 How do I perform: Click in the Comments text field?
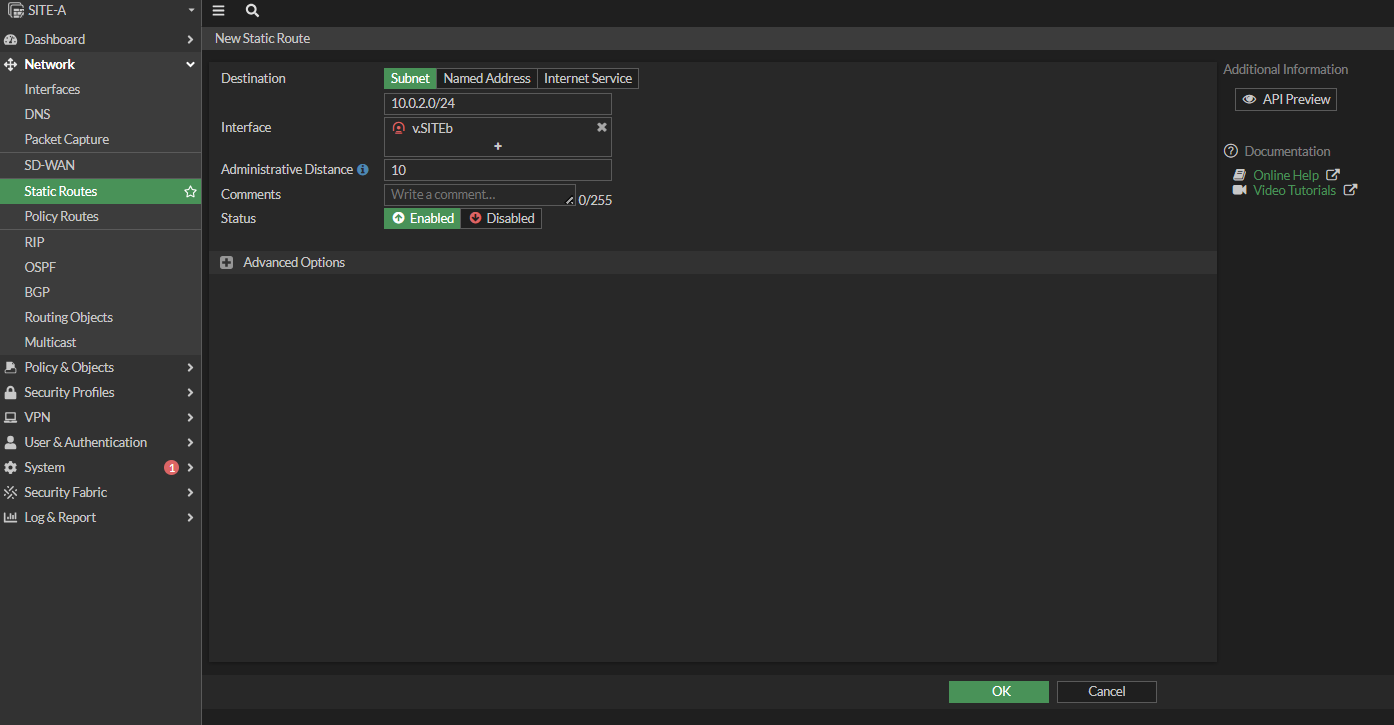click(478, 194)
